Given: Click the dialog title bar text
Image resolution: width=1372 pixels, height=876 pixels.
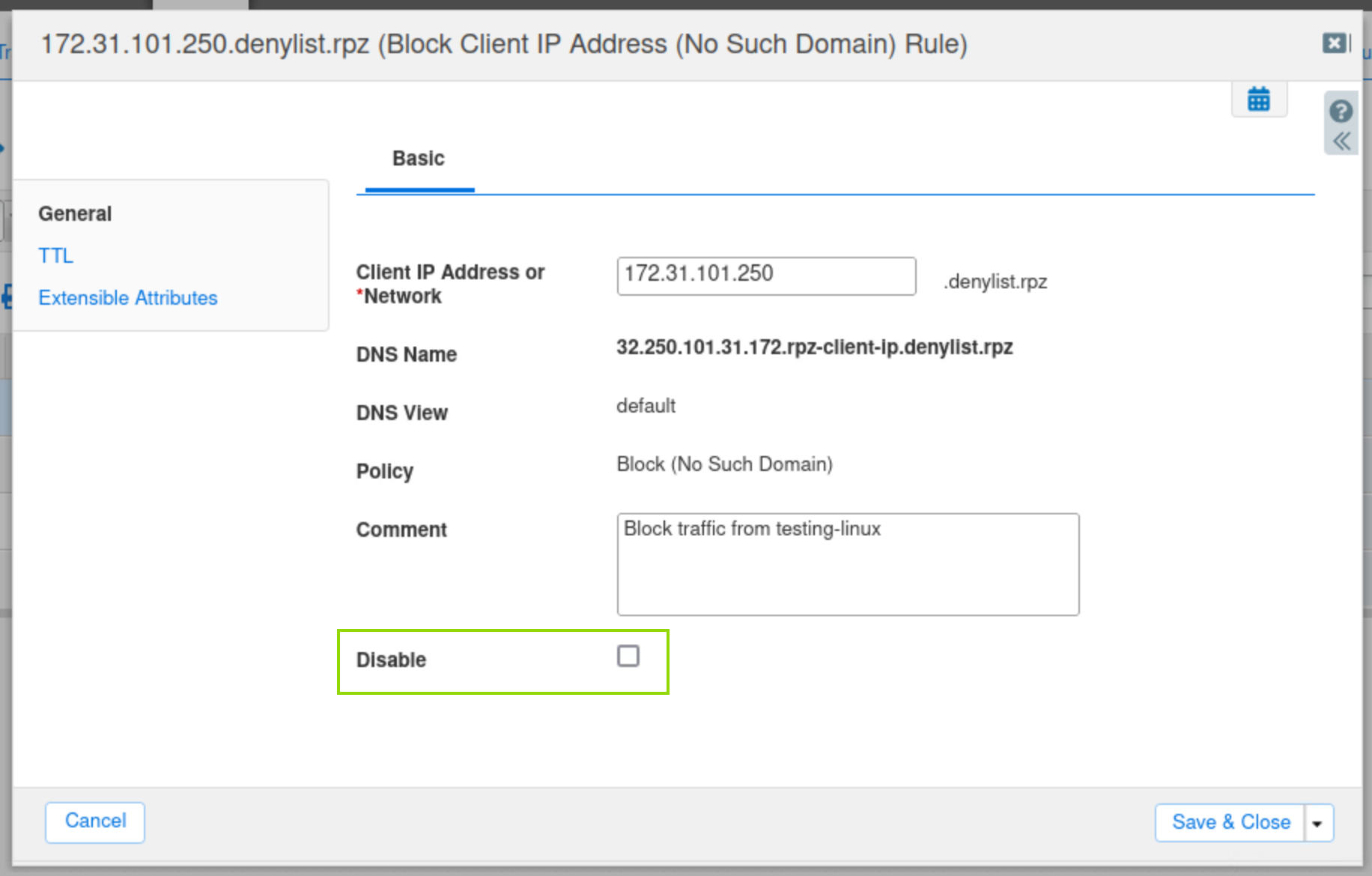Looking at the screenshot, I should (x=503, y=44).
